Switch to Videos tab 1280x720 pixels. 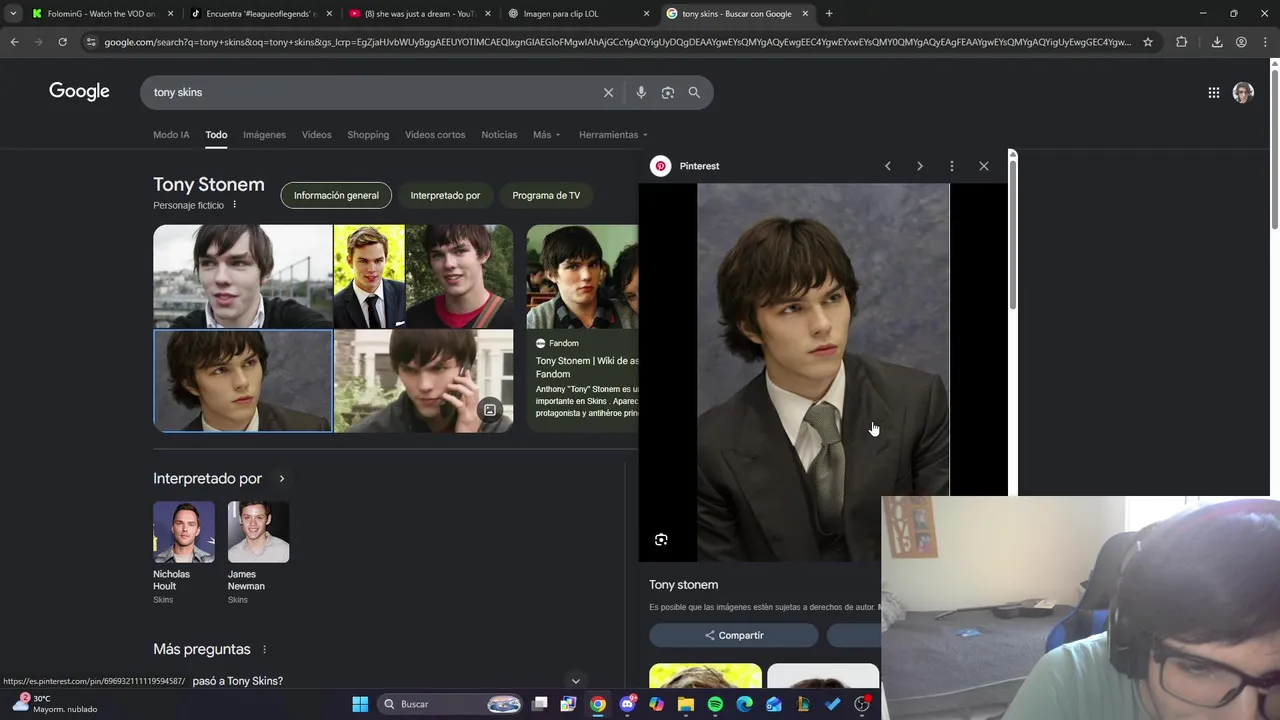pos(316,135)
